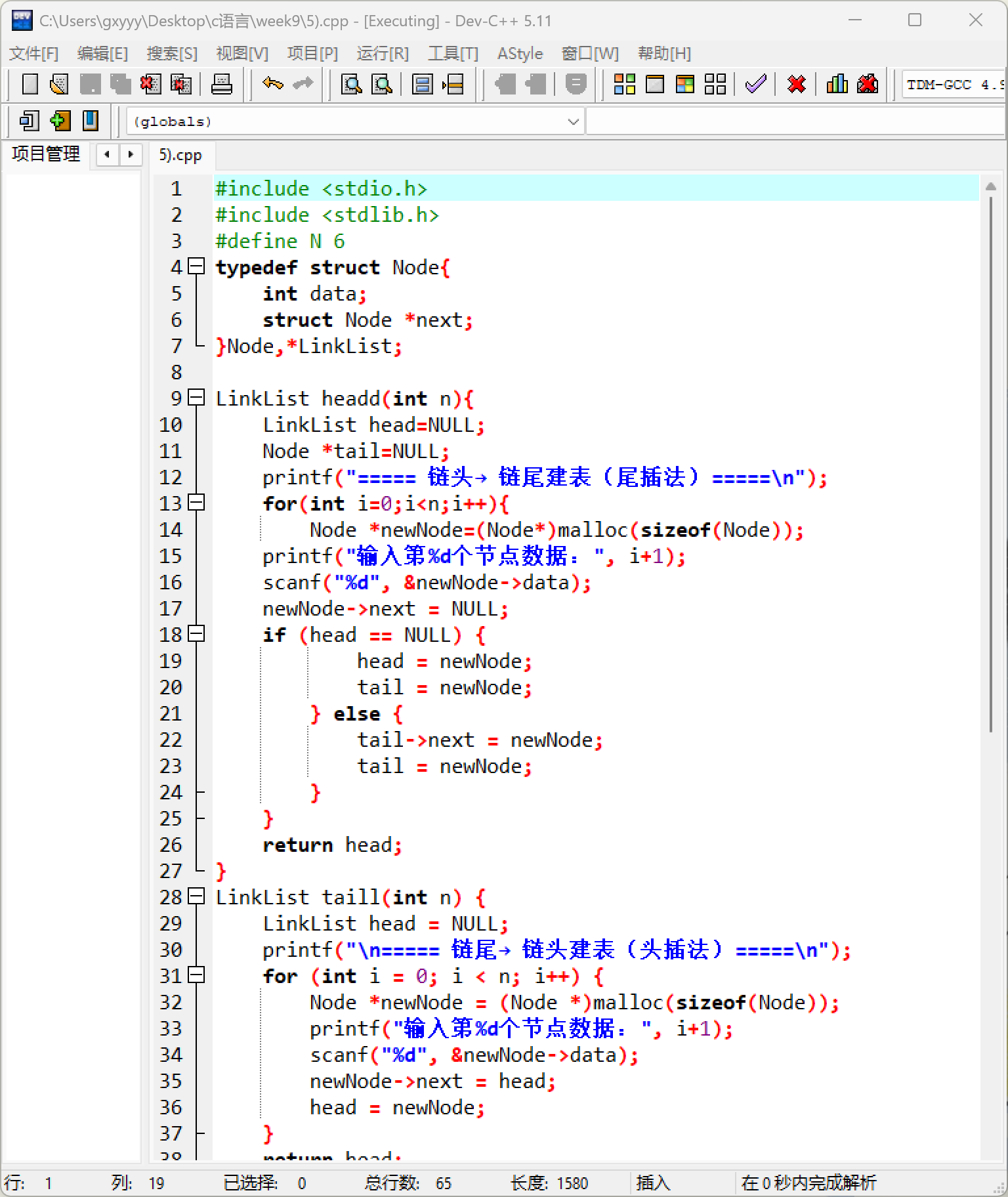Collapse the taill function fold at line 28
This screenshot has width=1008, height=1197.
pos(196,896)
